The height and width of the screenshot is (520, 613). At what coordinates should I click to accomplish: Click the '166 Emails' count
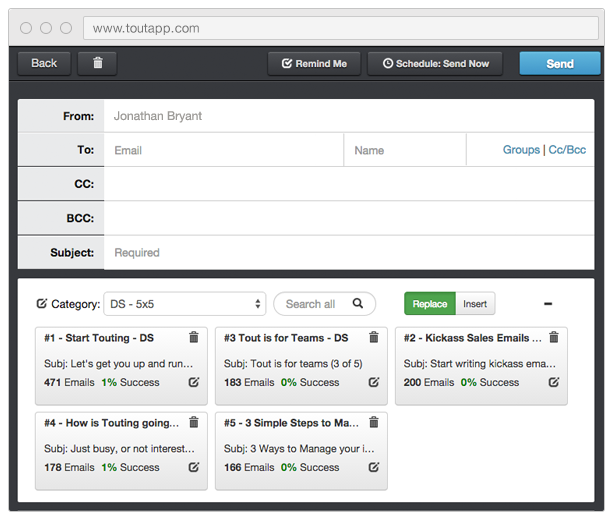click(249, 468)
